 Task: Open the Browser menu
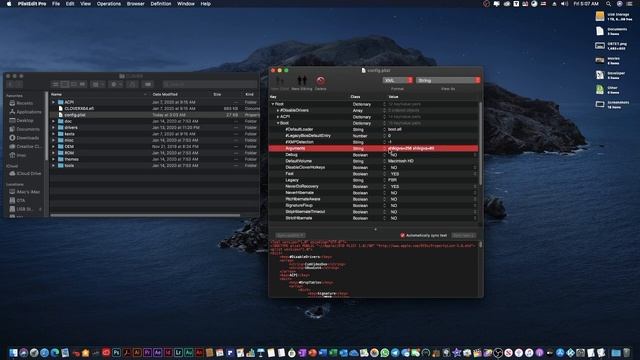click(x=136, y=4)
